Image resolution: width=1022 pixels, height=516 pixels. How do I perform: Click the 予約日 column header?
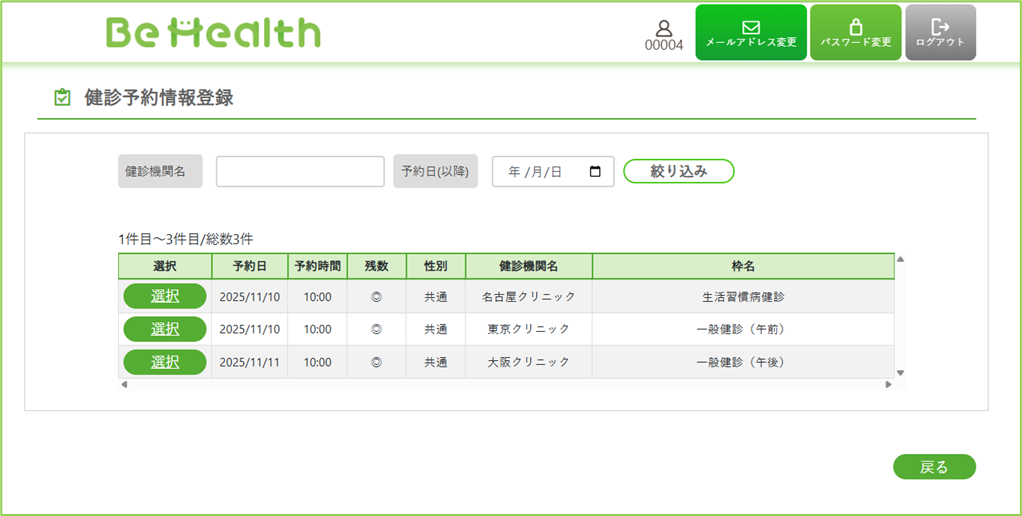(250, 266)
